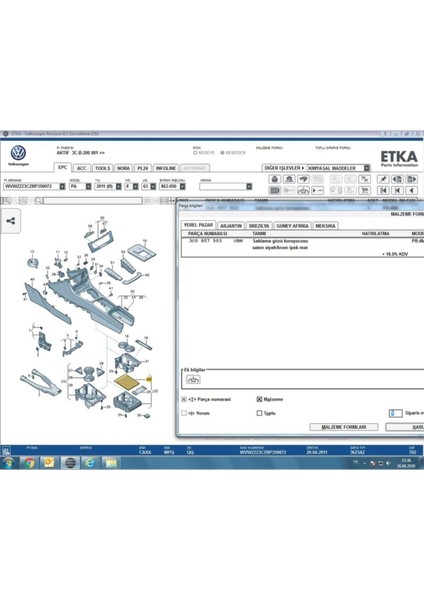Expand the year dropdown showing 2011
This screenshot has height=600, width=424.
pyautogui.click(x=119, y=186)
